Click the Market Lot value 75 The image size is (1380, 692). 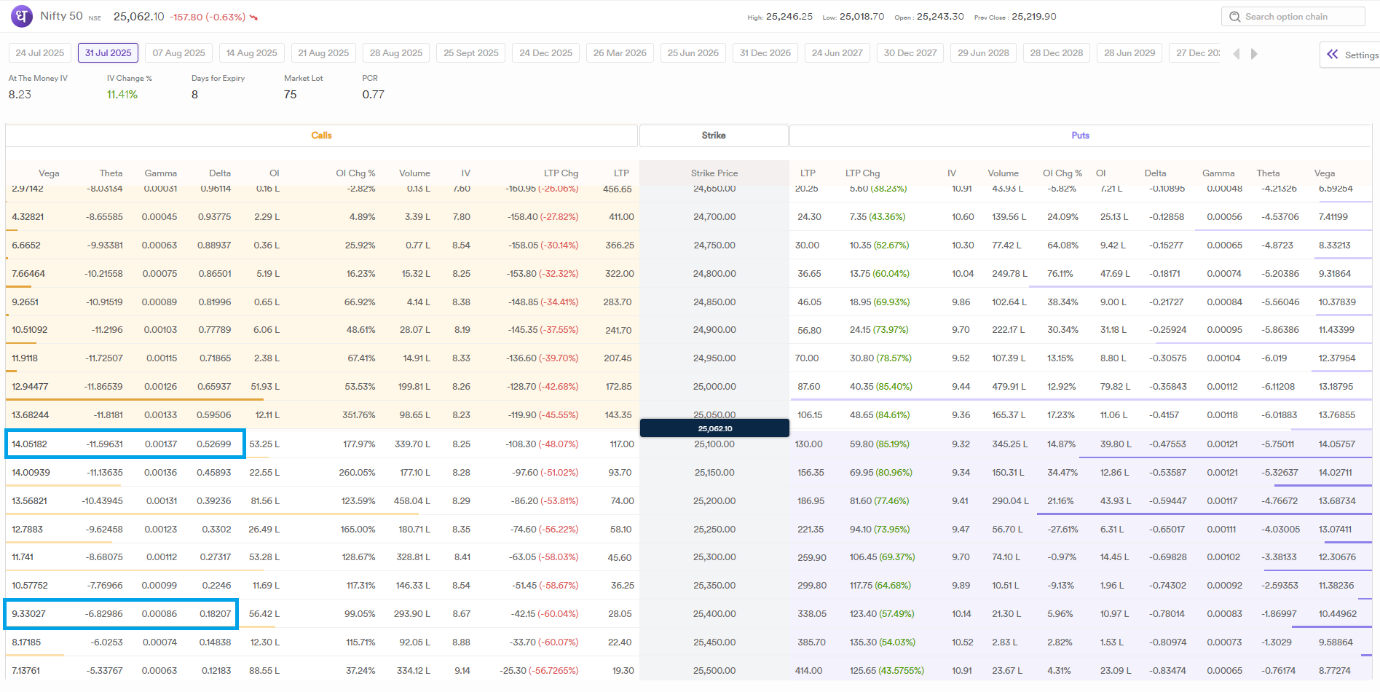click(290, 94)
